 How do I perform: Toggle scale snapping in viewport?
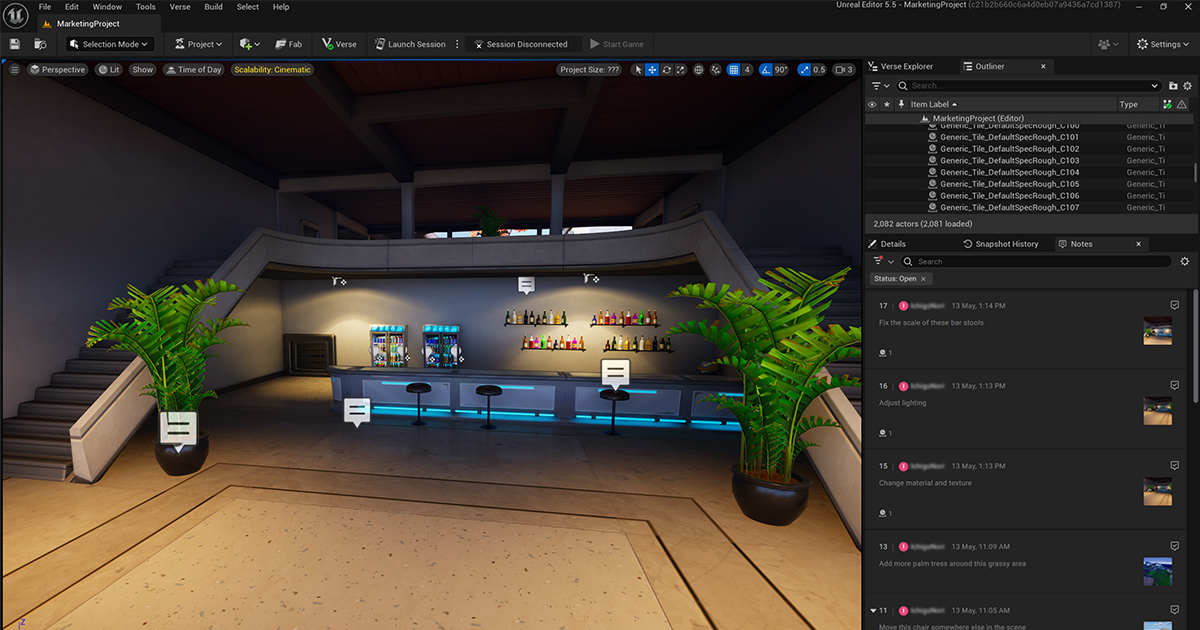(x=806, y=70)
